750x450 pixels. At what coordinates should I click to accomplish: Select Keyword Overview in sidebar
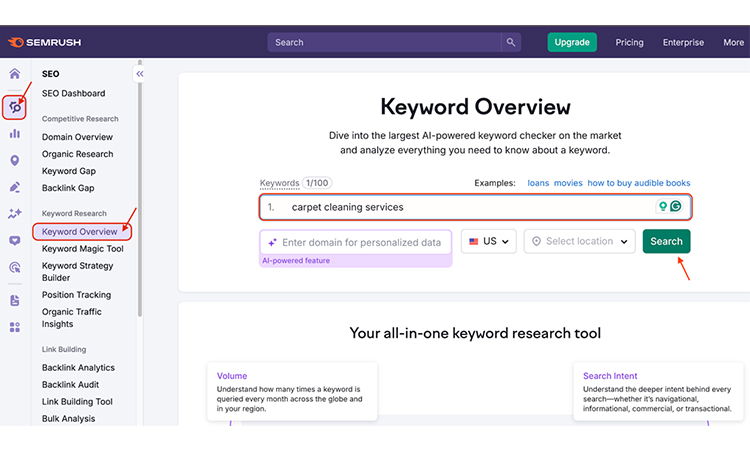(x=82, y=231)
